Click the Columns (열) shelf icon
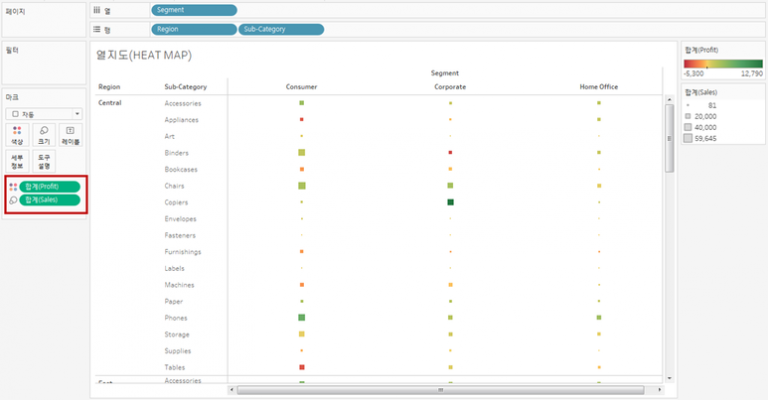Screen dimensions: 768x400 (x=96, y=9)
